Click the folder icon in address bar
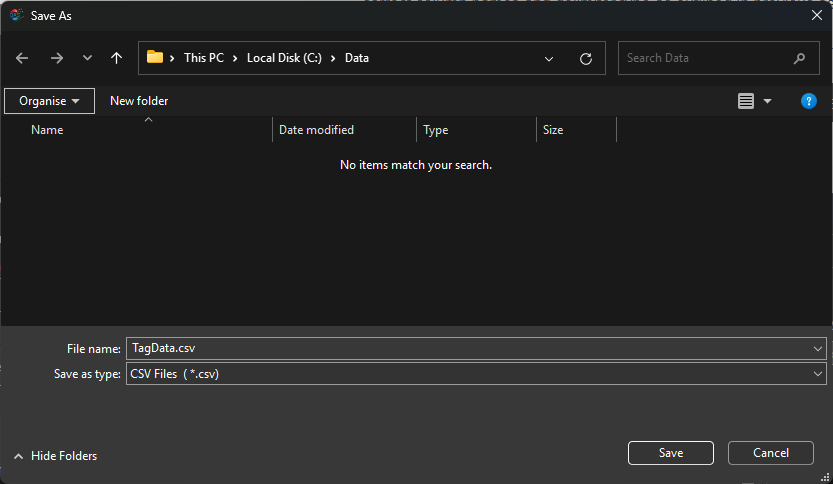 [155, 58]
